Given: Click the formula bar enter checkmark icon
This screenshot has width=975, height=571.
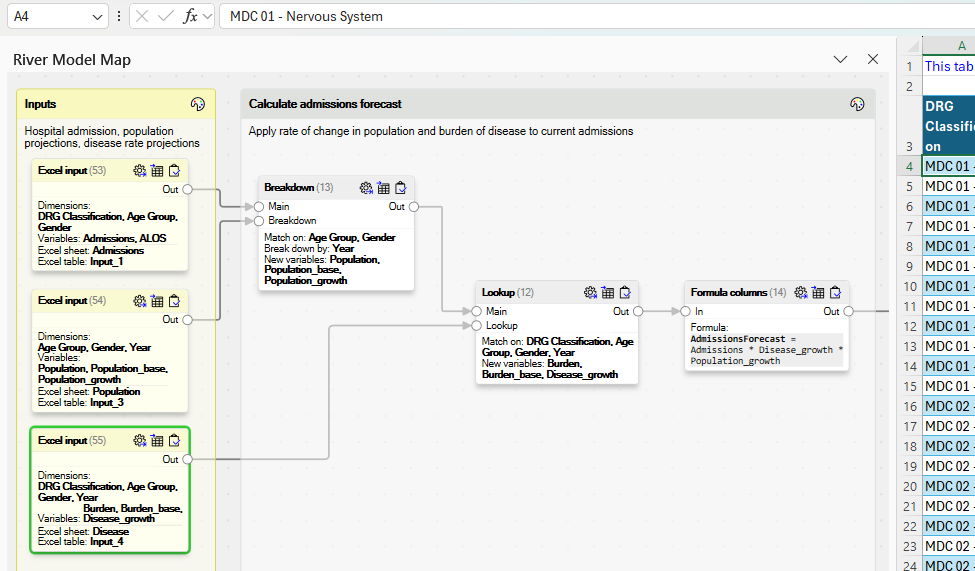Looking at the screenshot, I should click(x=166, y=17).
